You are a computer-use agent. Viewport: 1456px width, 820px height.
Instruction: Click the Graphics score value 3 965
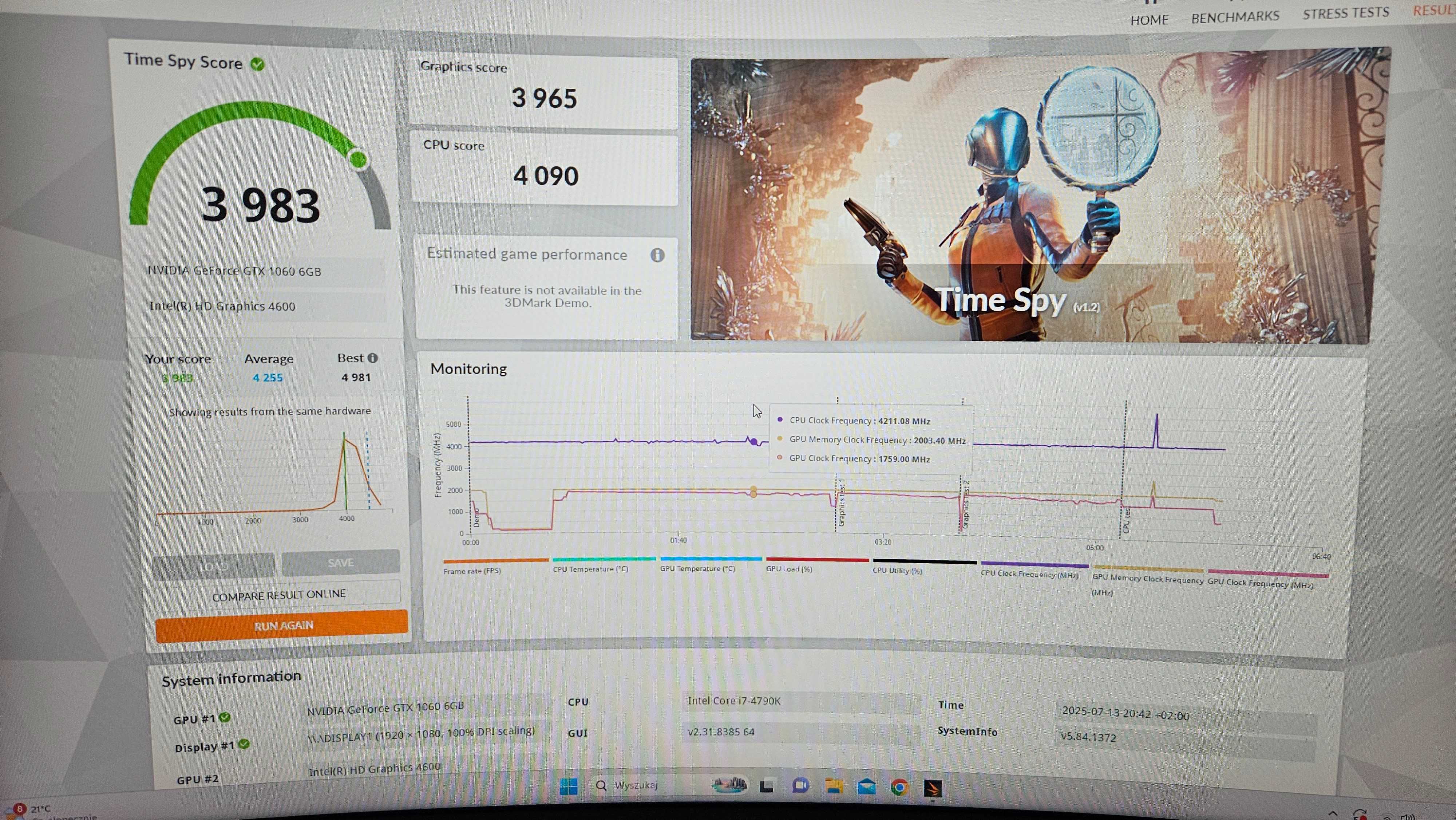544,98
